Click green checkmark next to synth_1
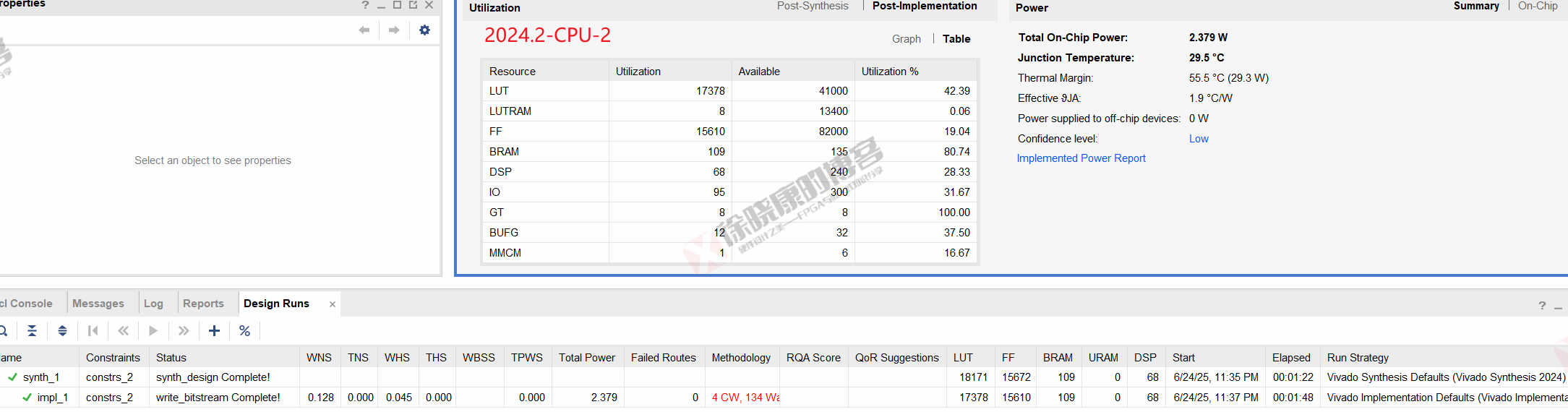Viewport: 1568px width, 412px height. point(12,377)
